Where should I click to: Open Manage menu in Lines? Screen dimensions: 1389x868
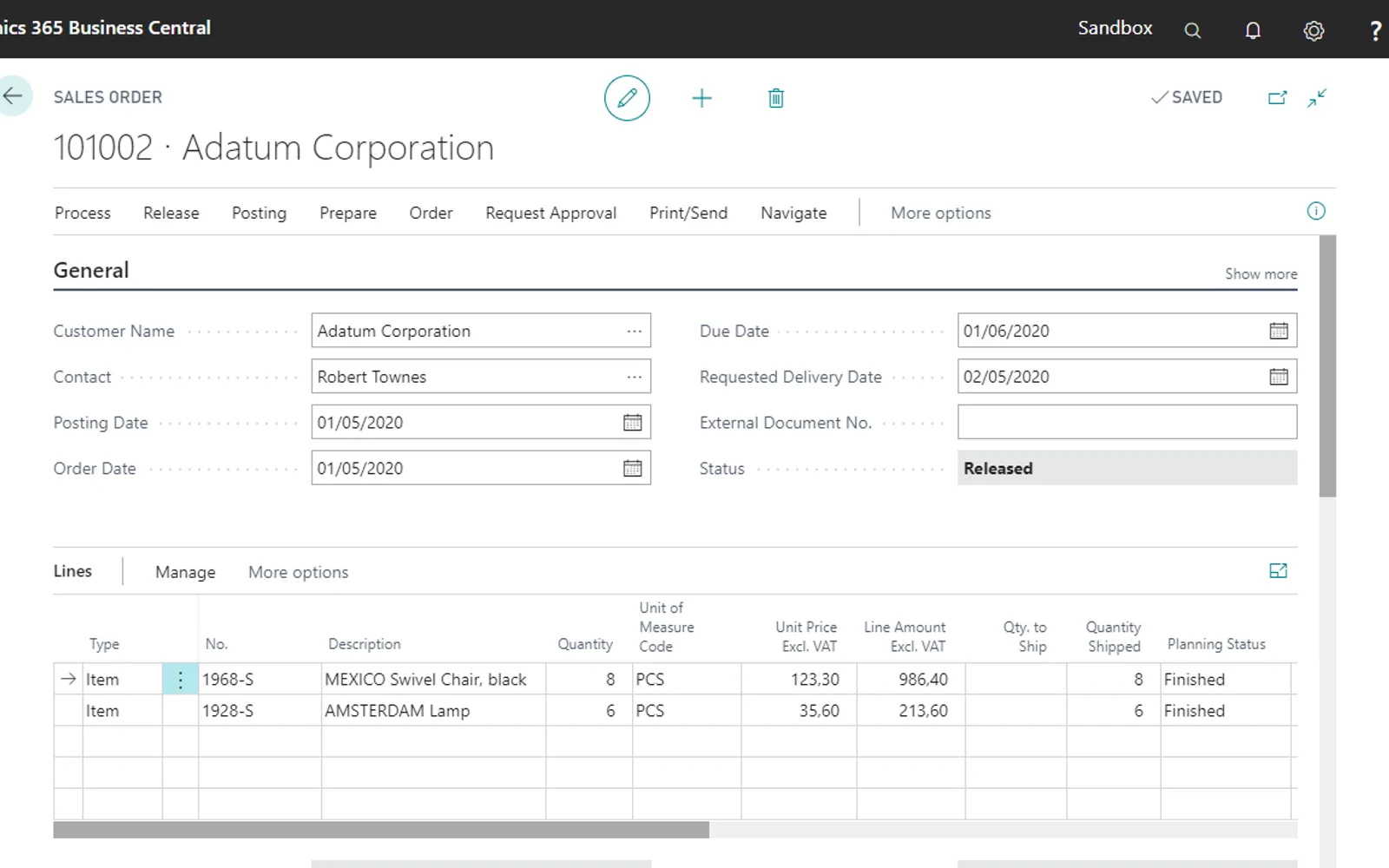(x=186, y=572)
